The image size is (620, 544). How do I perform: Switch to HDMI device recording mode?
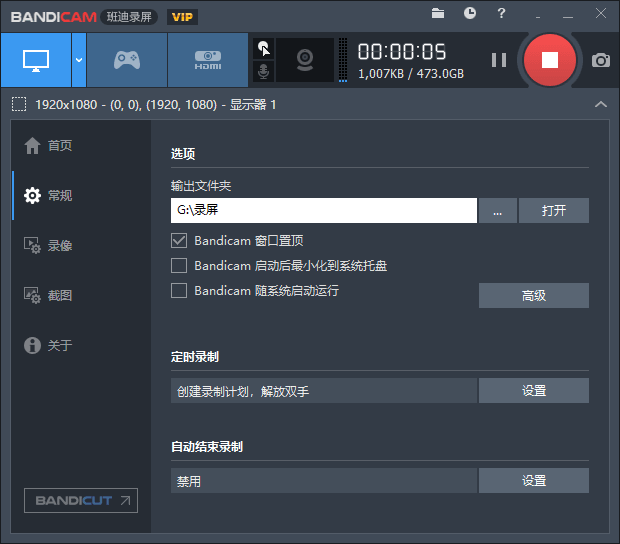[x=208, y=60]
